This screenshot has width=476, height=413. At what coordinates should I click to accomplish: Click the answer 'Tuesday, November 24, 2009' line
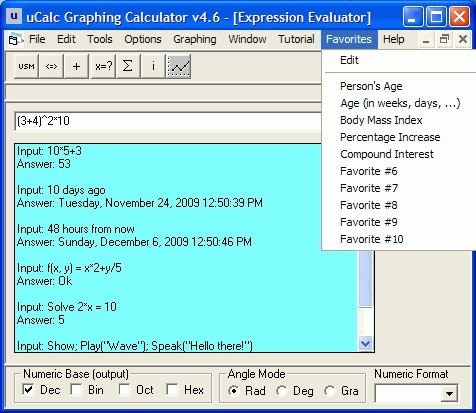point(140,203)
